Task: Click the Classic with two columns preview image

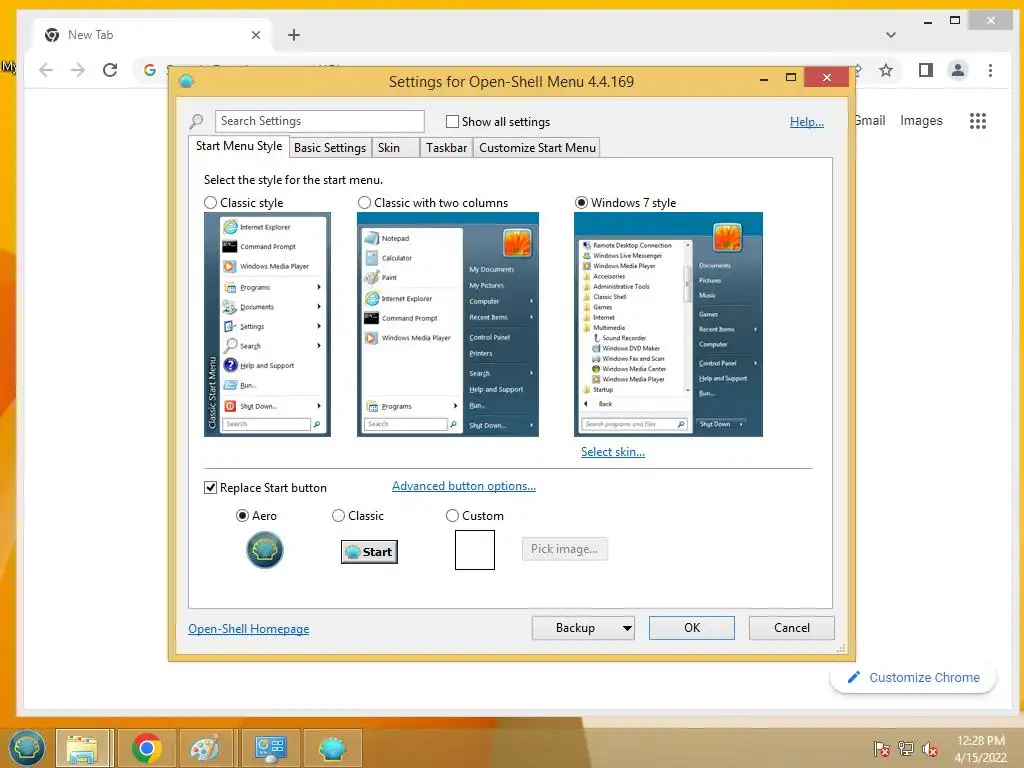Action: coord(448,325)
